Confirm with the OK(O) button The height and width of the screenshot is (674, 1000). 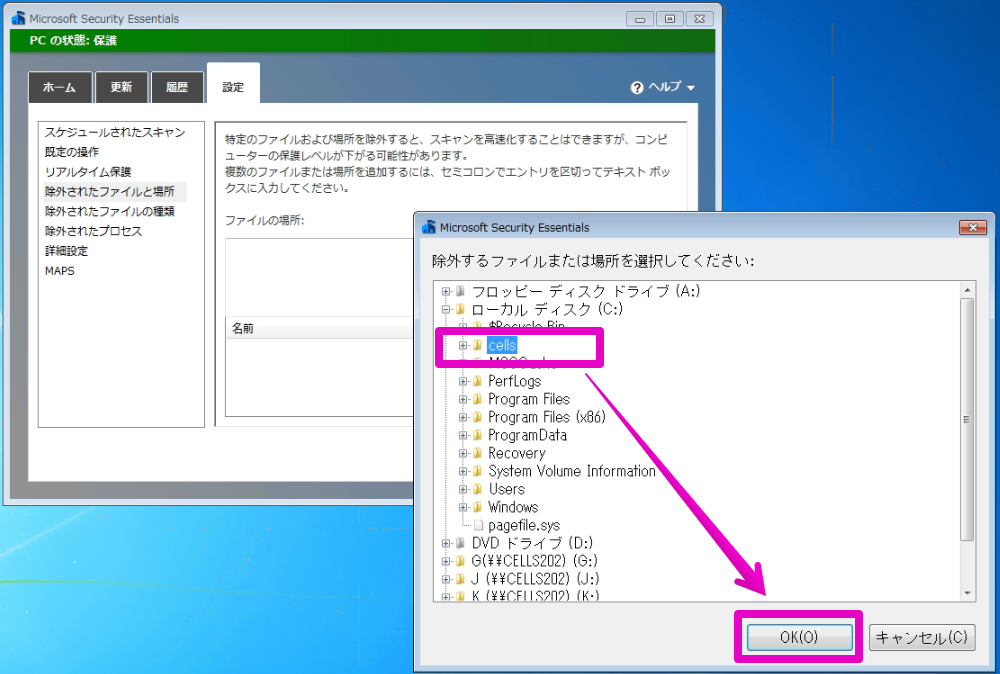tap(800, 637)
